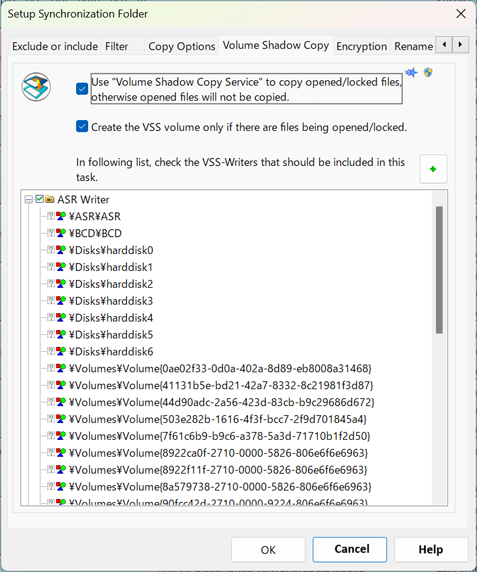Screen dimensions: 477x572
Task: Click the VSS writers list scrollbar thumb
Action: point(439,270)
